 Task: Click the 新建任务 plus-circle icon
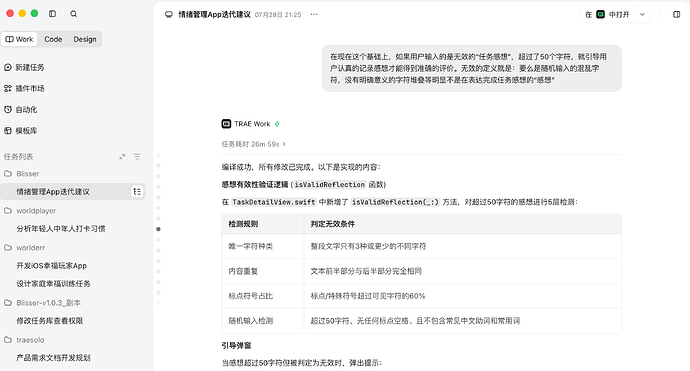coord(7,67)
